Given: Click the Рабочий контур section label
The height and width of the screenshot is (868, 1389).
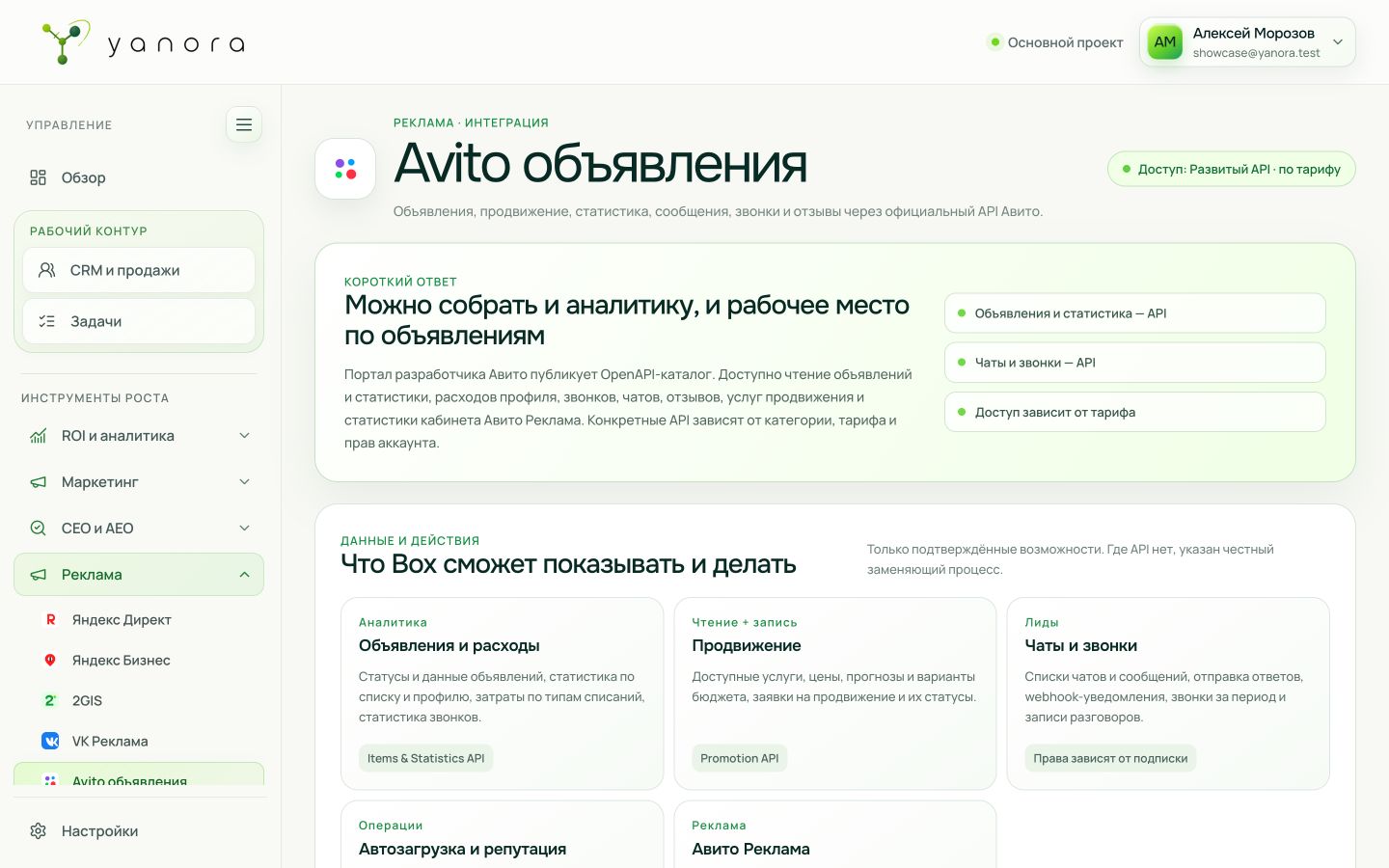Looking at the screenshot, I should (x=89, y=231).
